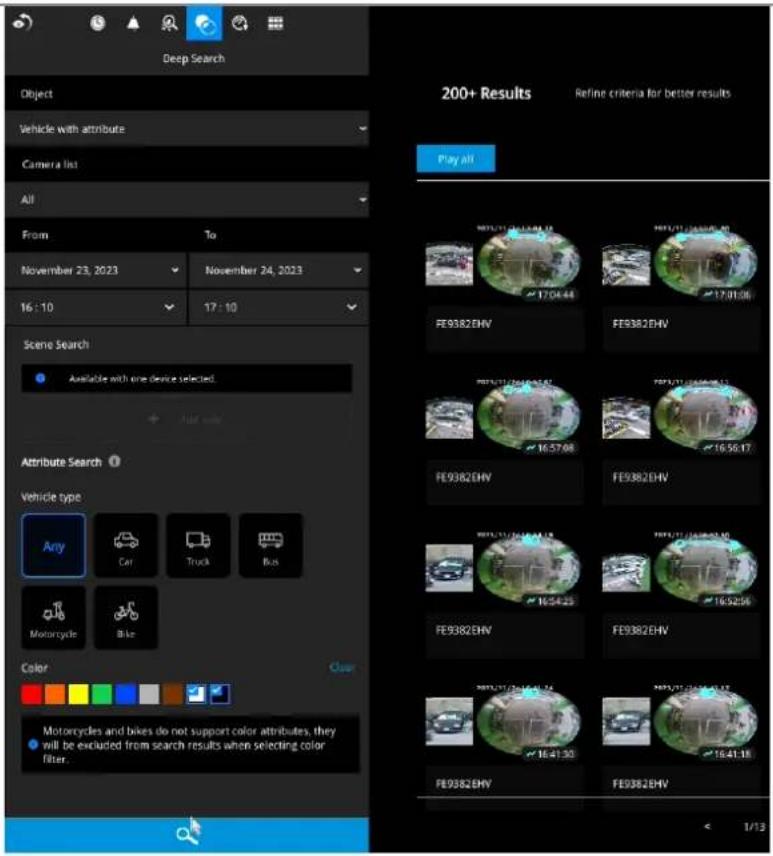Open the person search icon

pyautogui.click(x=169, y=23)
